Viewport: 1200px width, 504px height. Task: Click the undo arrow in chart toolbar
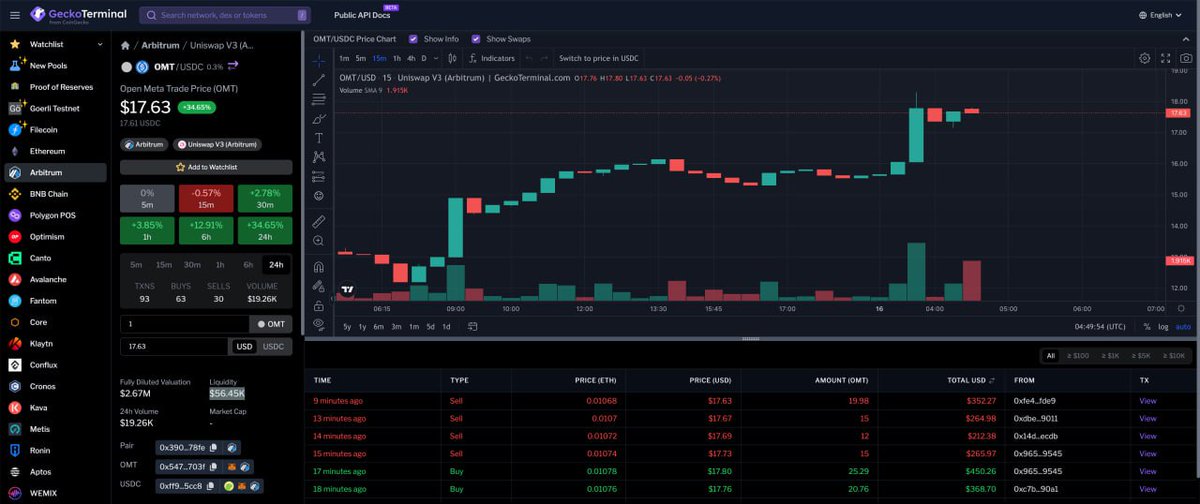pos(529,58)
